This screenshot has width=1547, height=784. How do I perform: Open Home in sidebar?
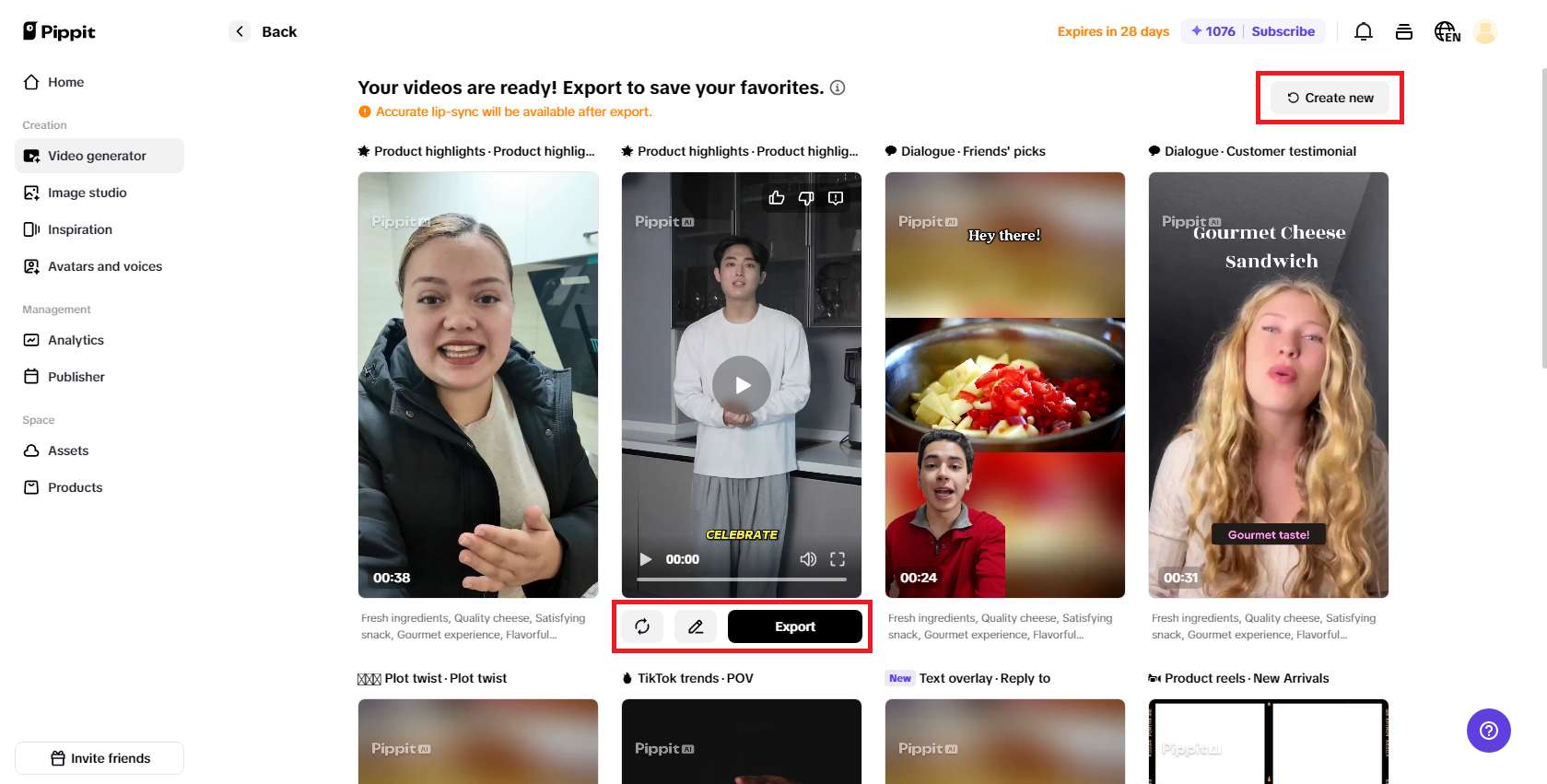[100, 82]
